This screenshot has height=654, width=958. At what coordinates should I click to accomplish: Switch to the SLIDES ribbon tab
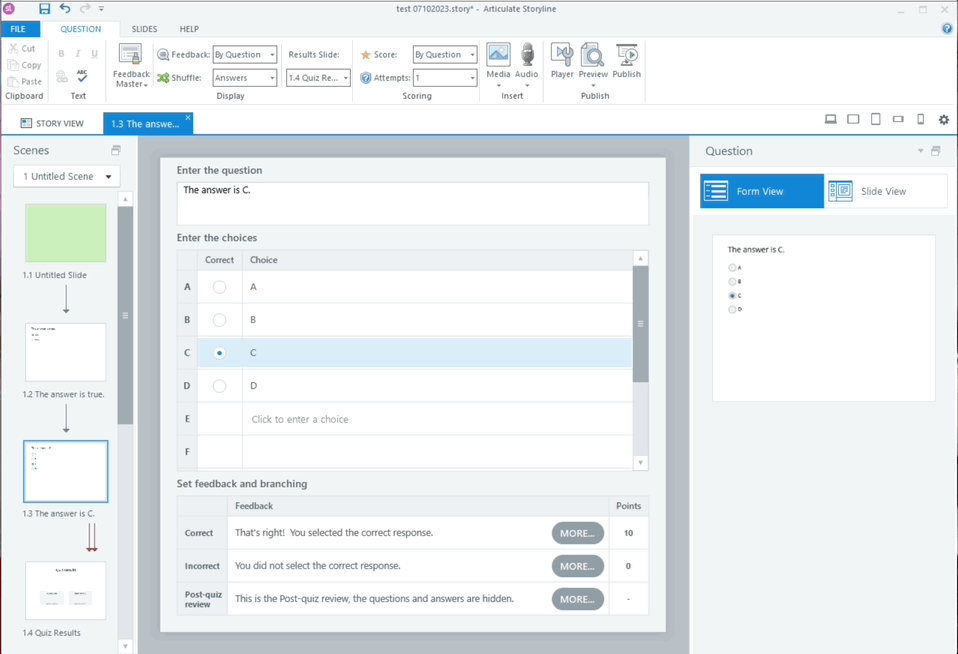[144, 29]
